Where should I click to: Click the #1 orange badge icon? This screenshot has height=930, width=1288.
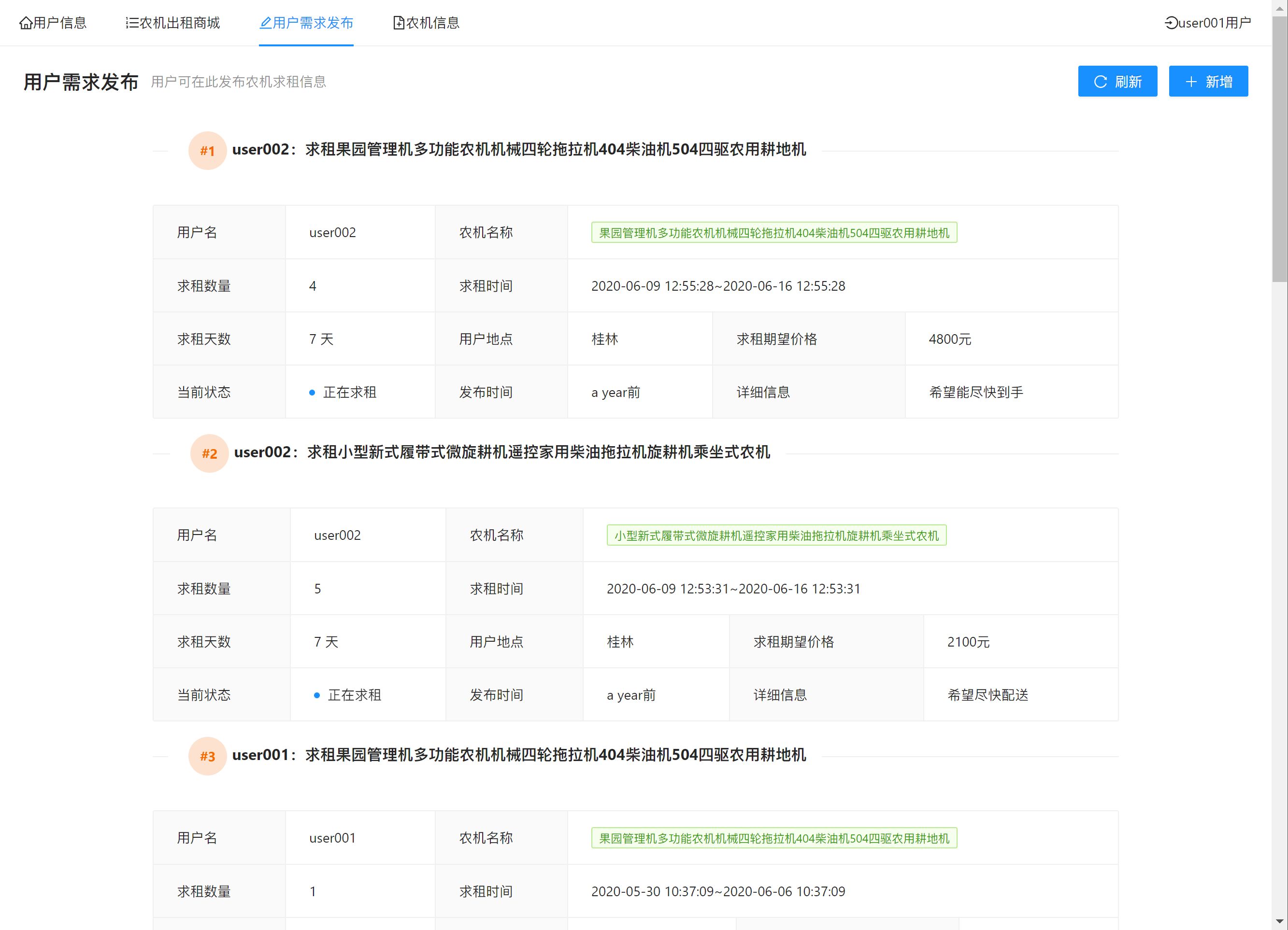(x=207, y=151)
